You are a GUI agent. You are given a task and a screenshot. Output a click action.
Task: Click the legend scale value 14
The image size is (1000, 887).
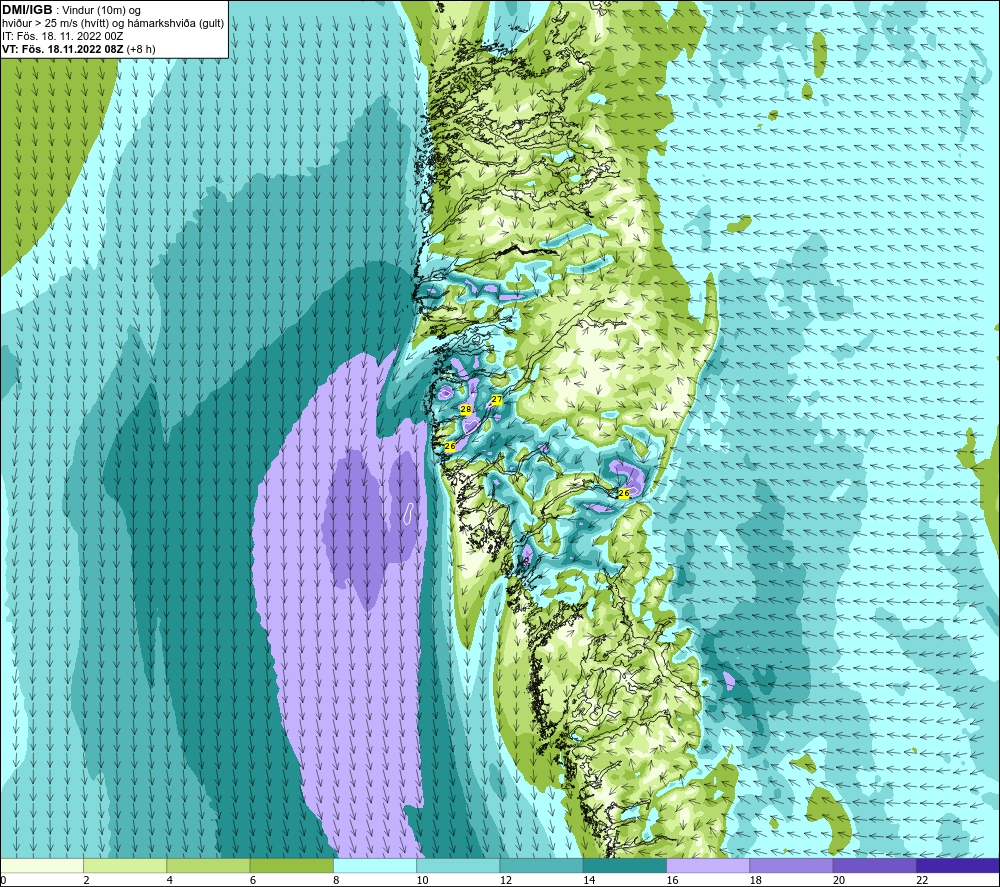pos(589,880)
